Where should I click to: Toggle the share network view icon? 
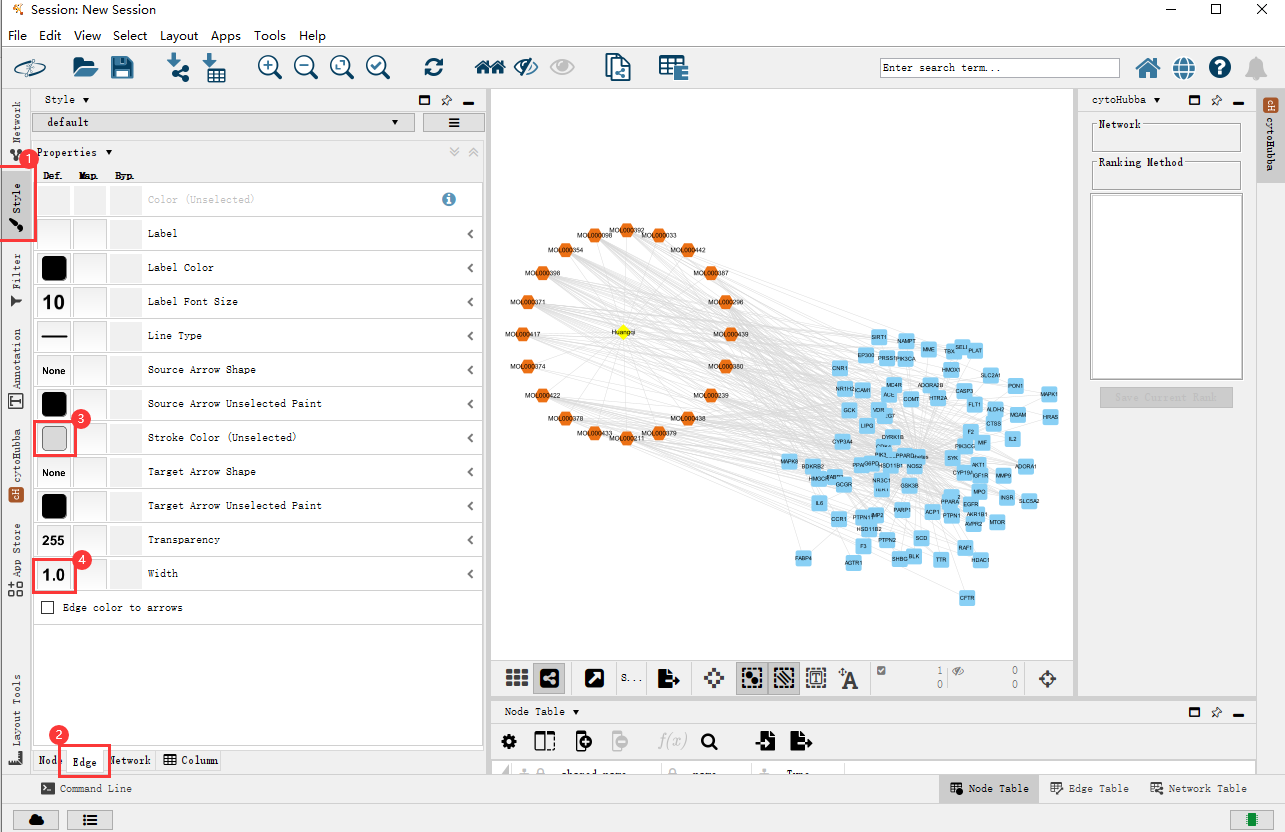coord(548,678)
